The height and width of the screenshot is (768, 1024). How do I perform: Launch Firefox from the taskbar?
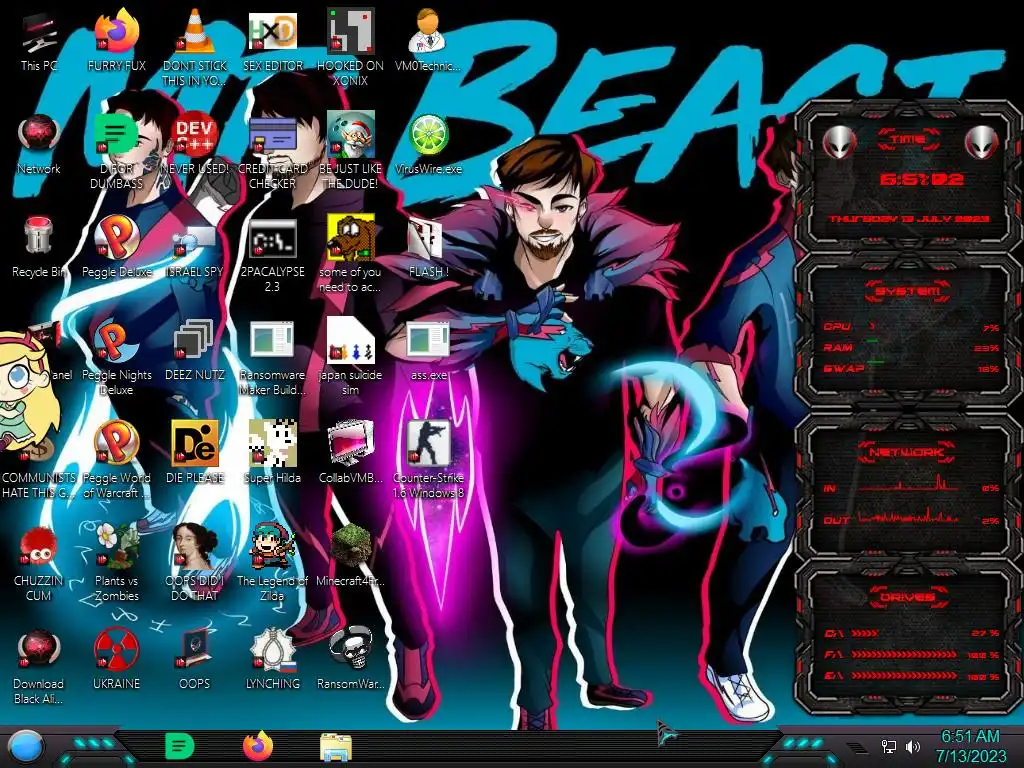(258, 746)
